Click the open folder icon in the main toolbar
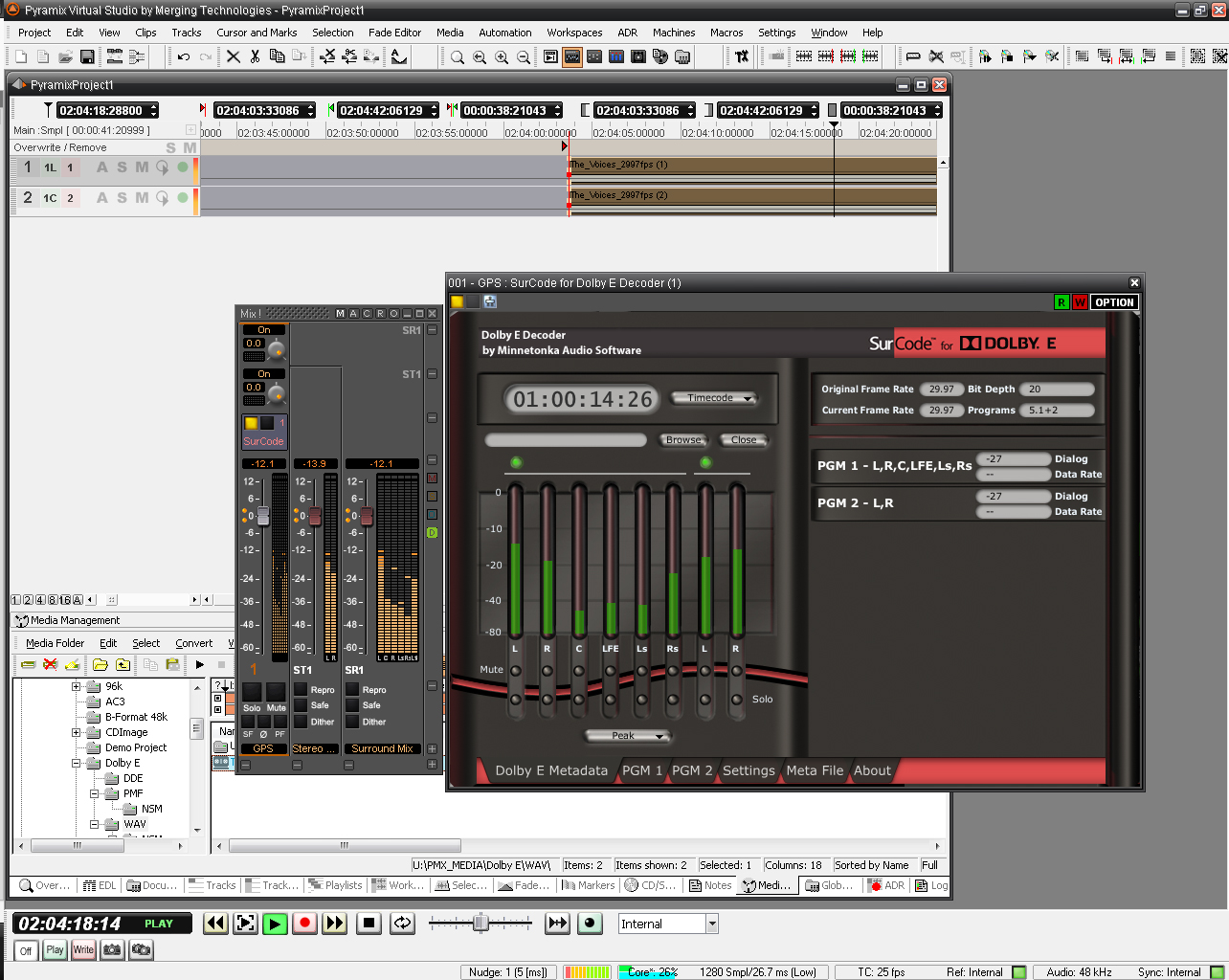Image resolution: width=1229 pixels, height=980 pixels. pos(65,57)
